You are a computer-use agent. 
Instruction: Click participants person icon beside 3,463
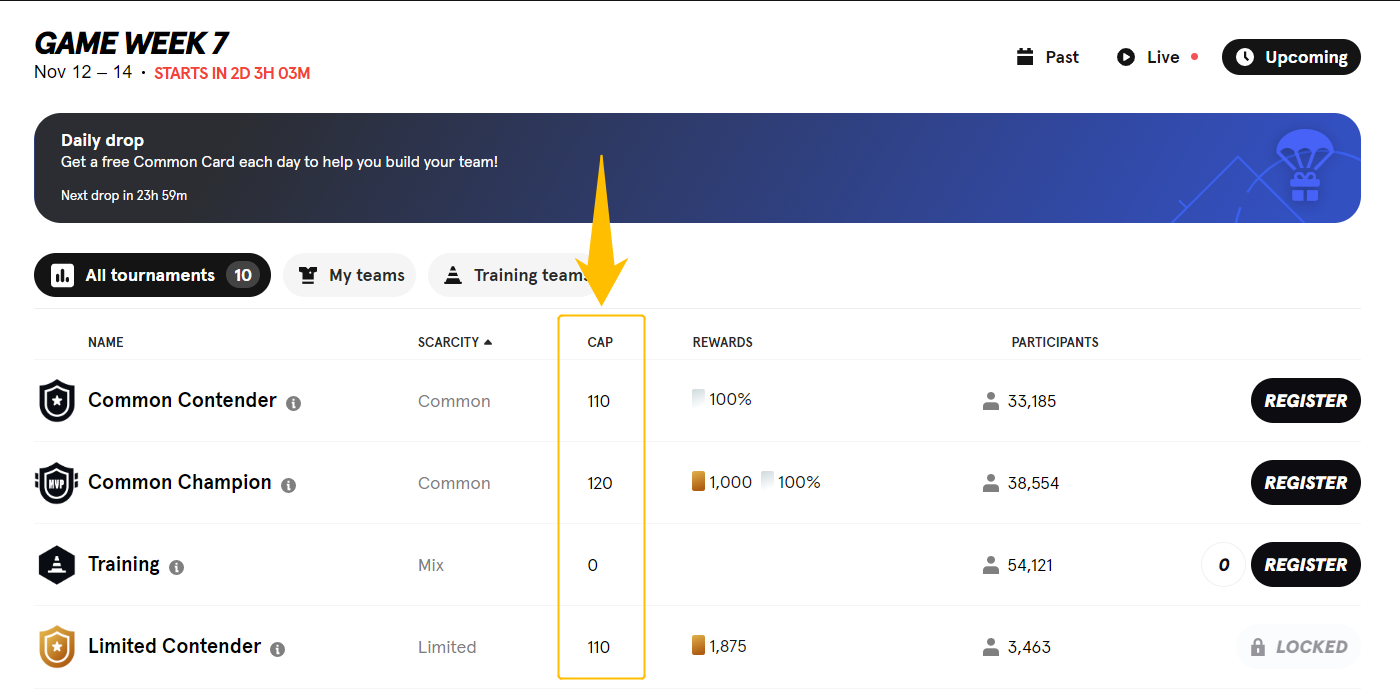click(991, 647)
